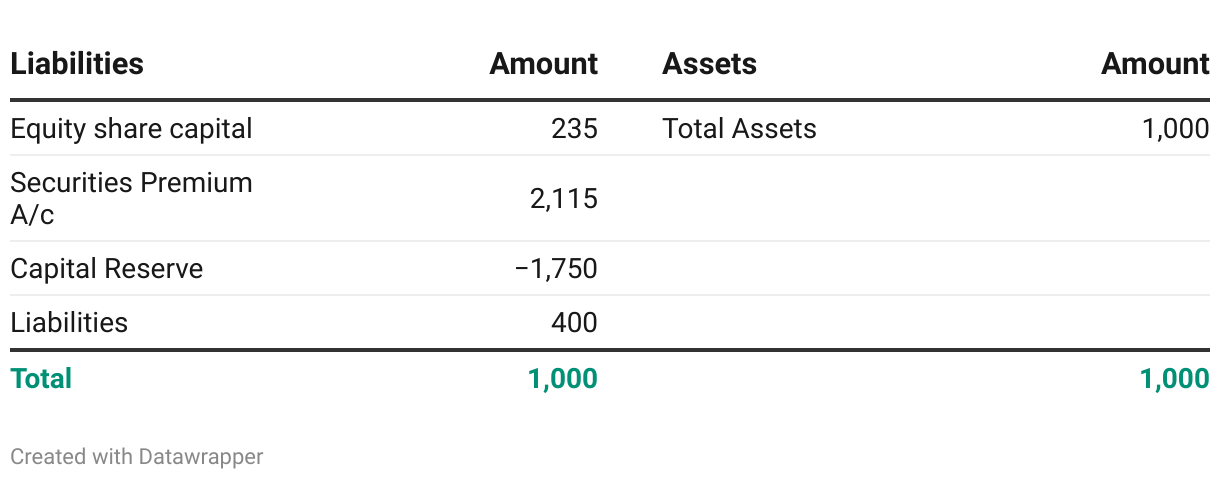Viewport: 1220px width, 480px height.
Task: Select the Securities Premium A/c label
Action: [x=131, y=198]
